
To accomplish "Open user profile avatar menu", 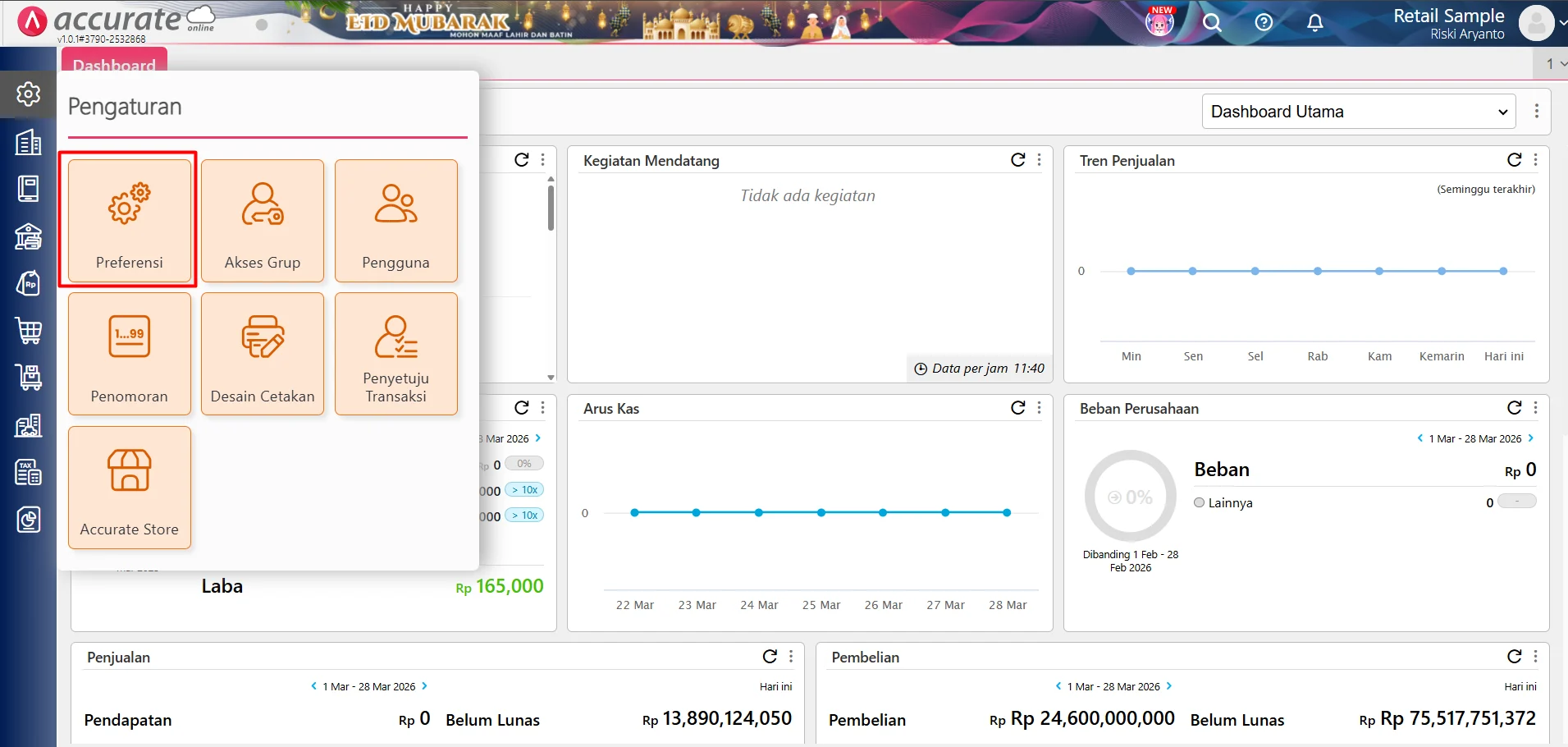I will pyautogui.click(x=1537, y=23).
